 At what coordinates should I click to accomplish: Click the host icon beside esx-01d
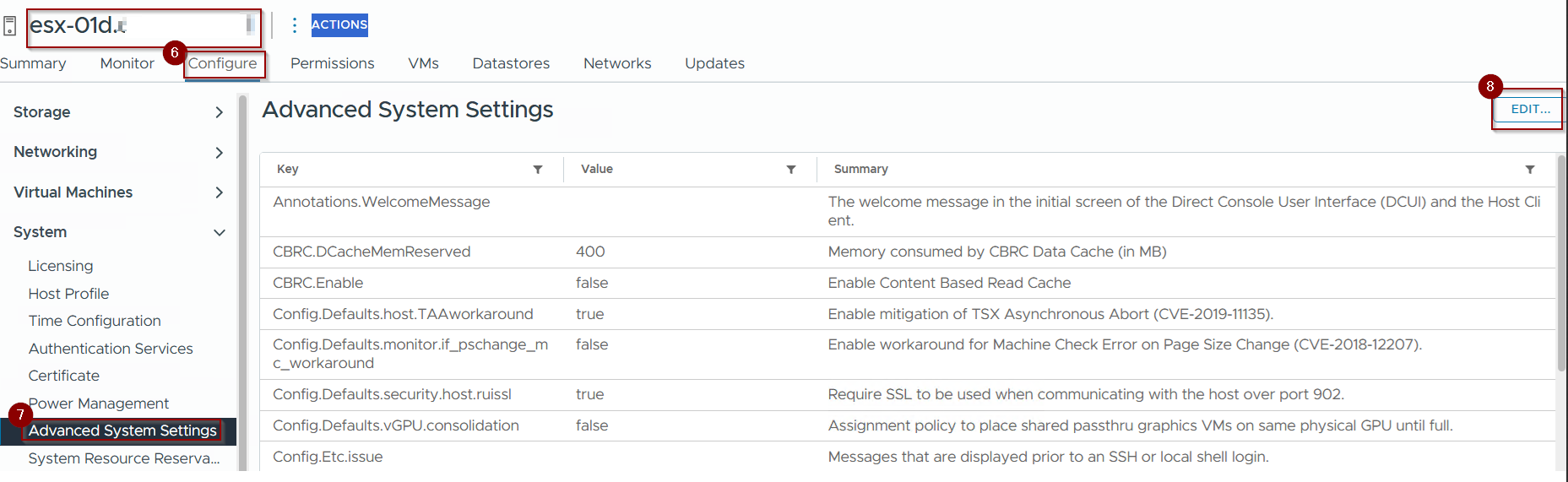click(x=10, y=26)
